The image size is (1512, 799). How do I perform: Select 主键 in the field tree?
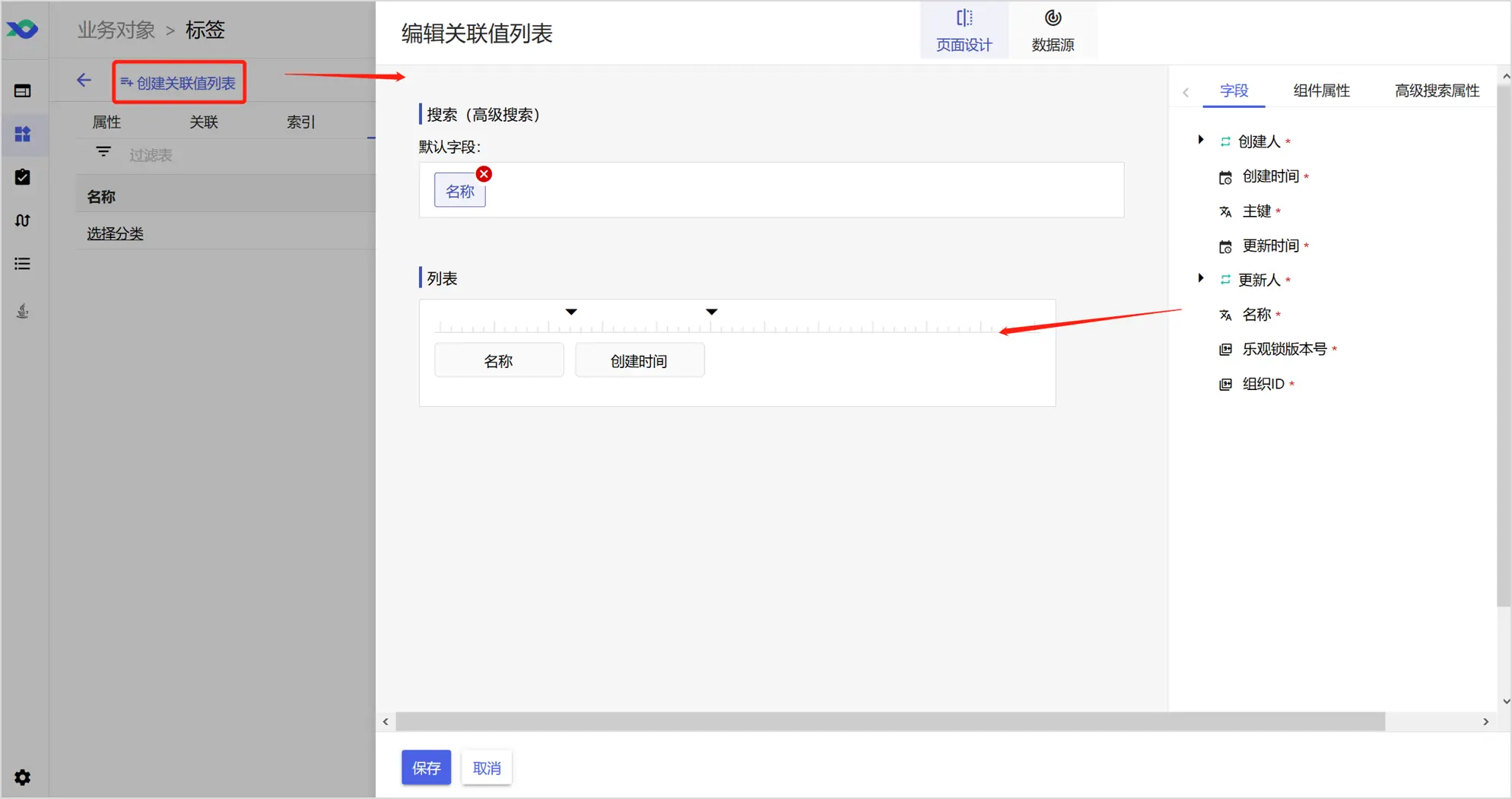click(1256, 211)
